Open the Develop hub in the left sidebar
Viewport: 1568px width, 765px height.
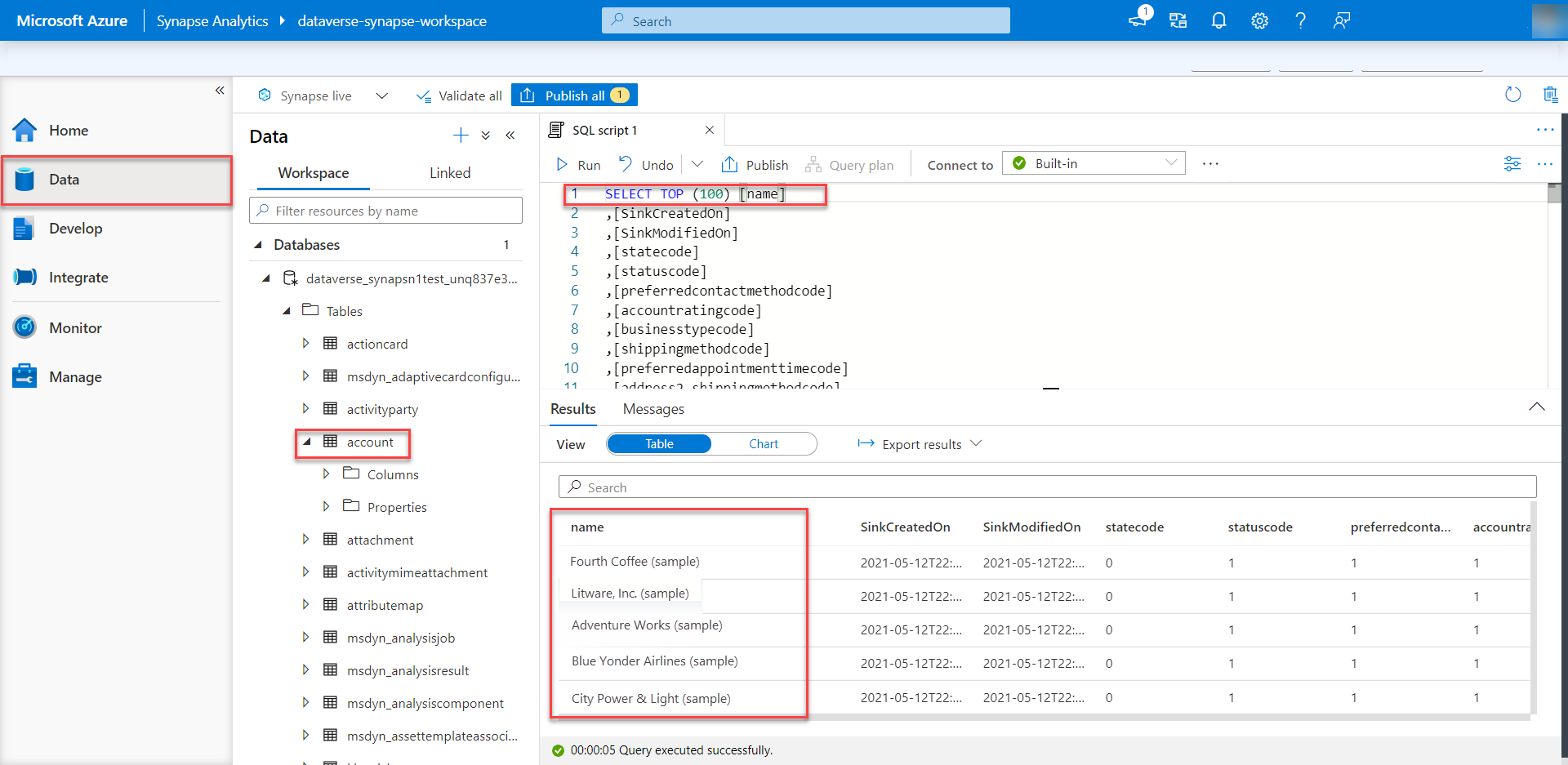coord(76,228)
